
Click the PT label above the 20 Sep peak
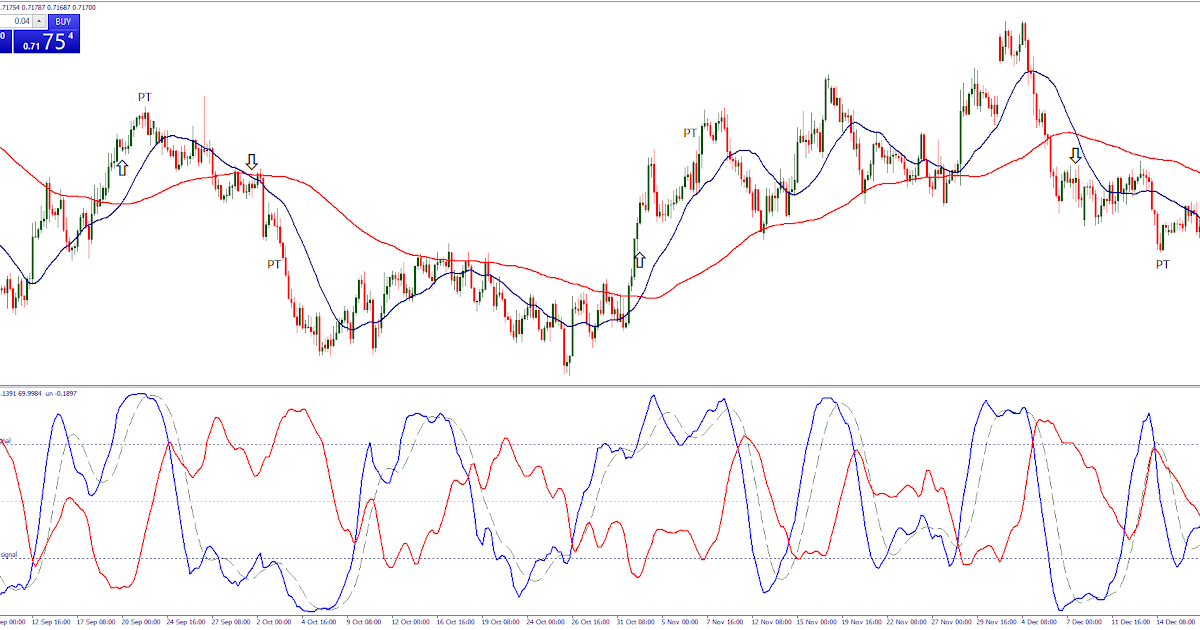click(145, 97)
